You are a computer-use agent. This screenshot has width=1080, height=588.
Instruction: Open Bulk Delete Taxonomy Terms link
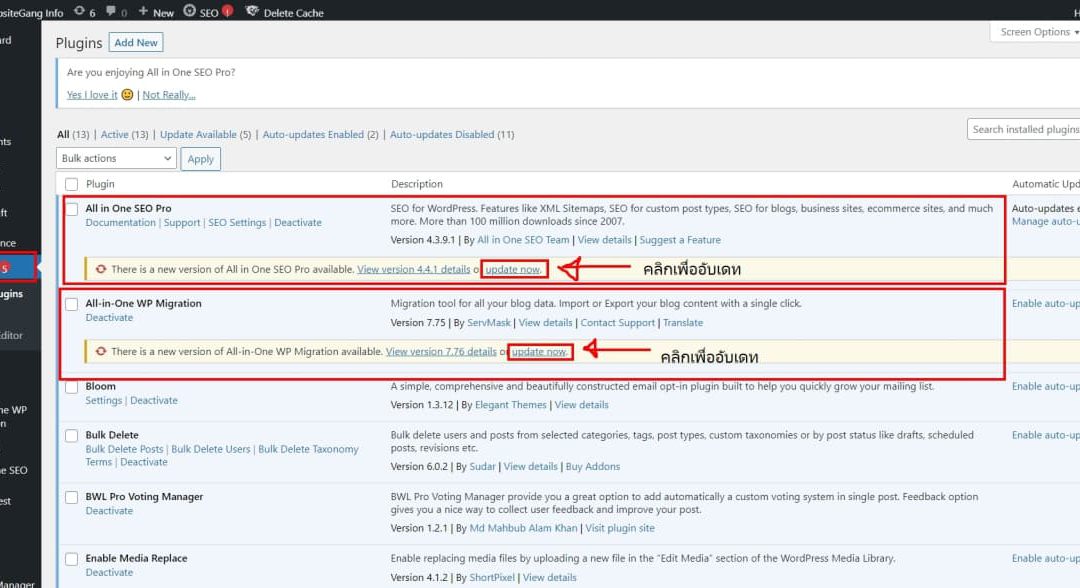point(222,455)
